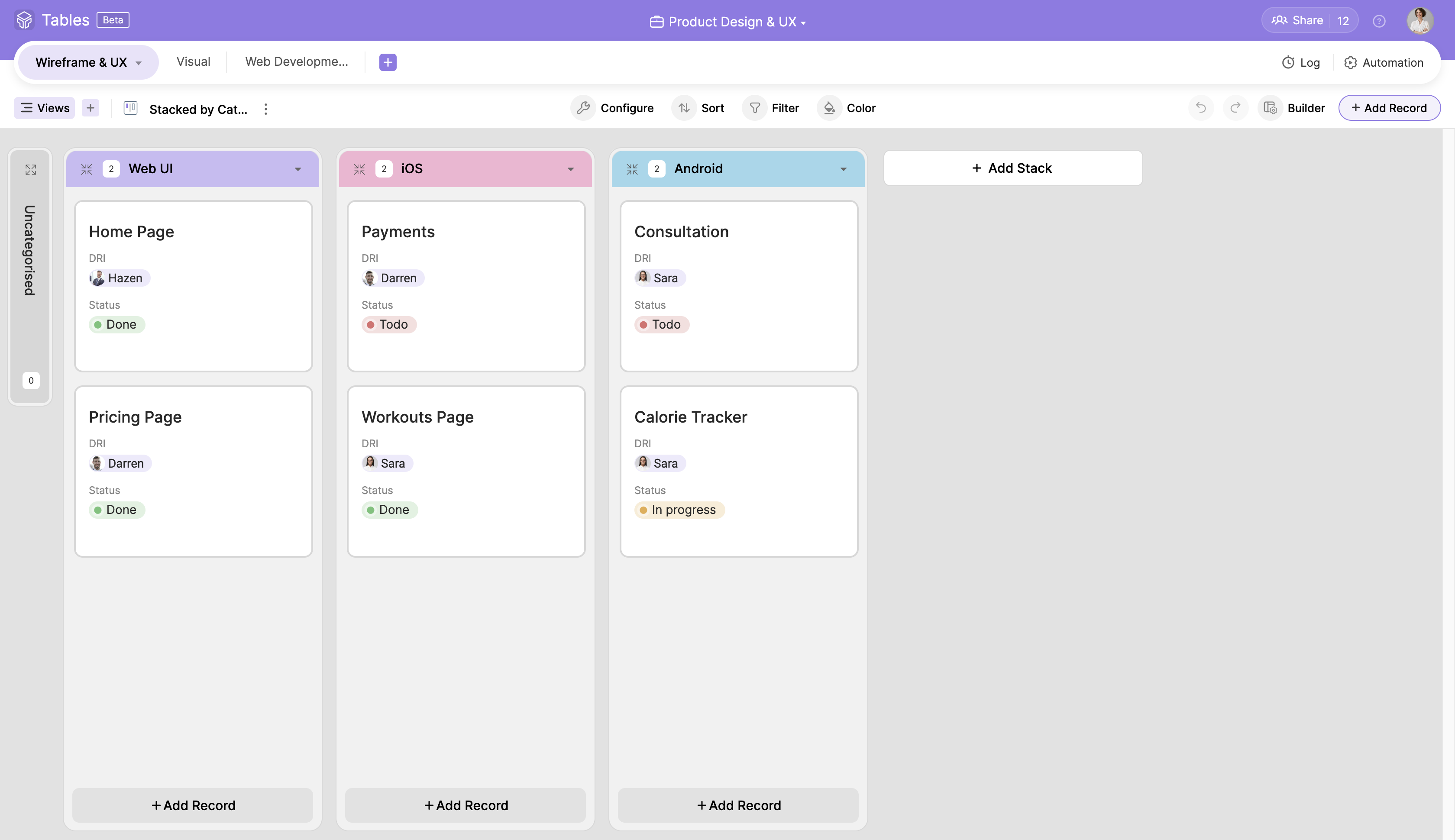
Task: Click In progress status on Calorie Tracker
Action: (679, 510)
